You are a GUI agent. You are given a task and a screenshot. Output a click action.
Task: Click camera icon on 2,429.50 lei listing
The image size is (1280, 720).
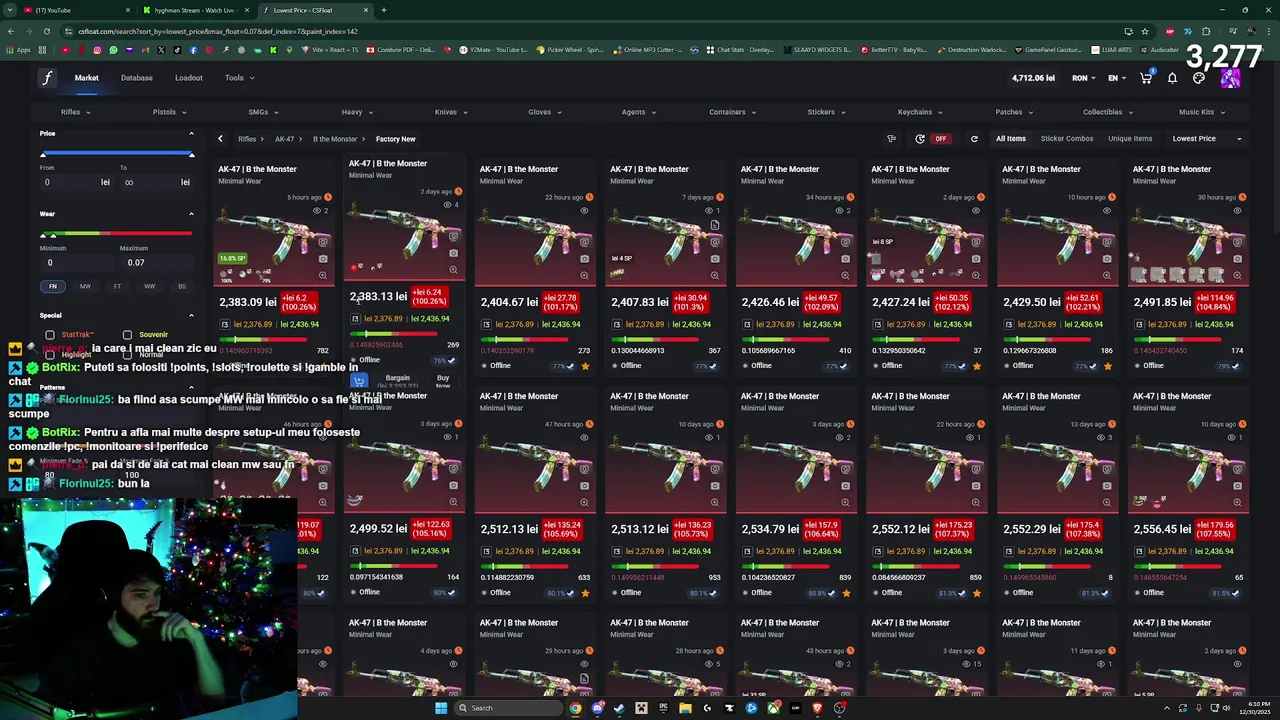coord(1107,258)
